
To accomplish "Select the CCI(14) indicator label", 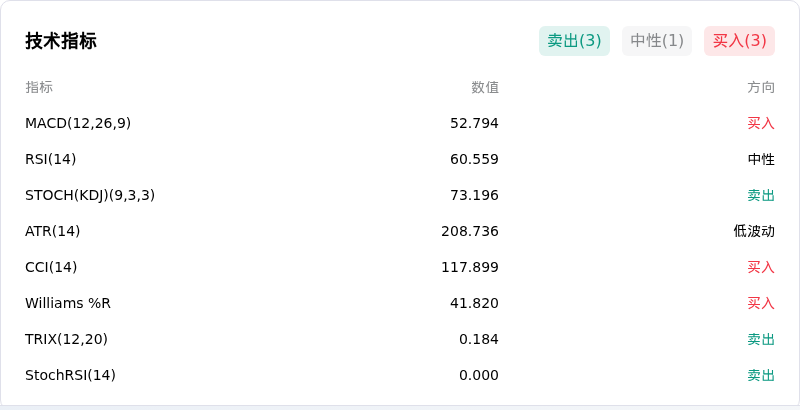I will point(51,267).
